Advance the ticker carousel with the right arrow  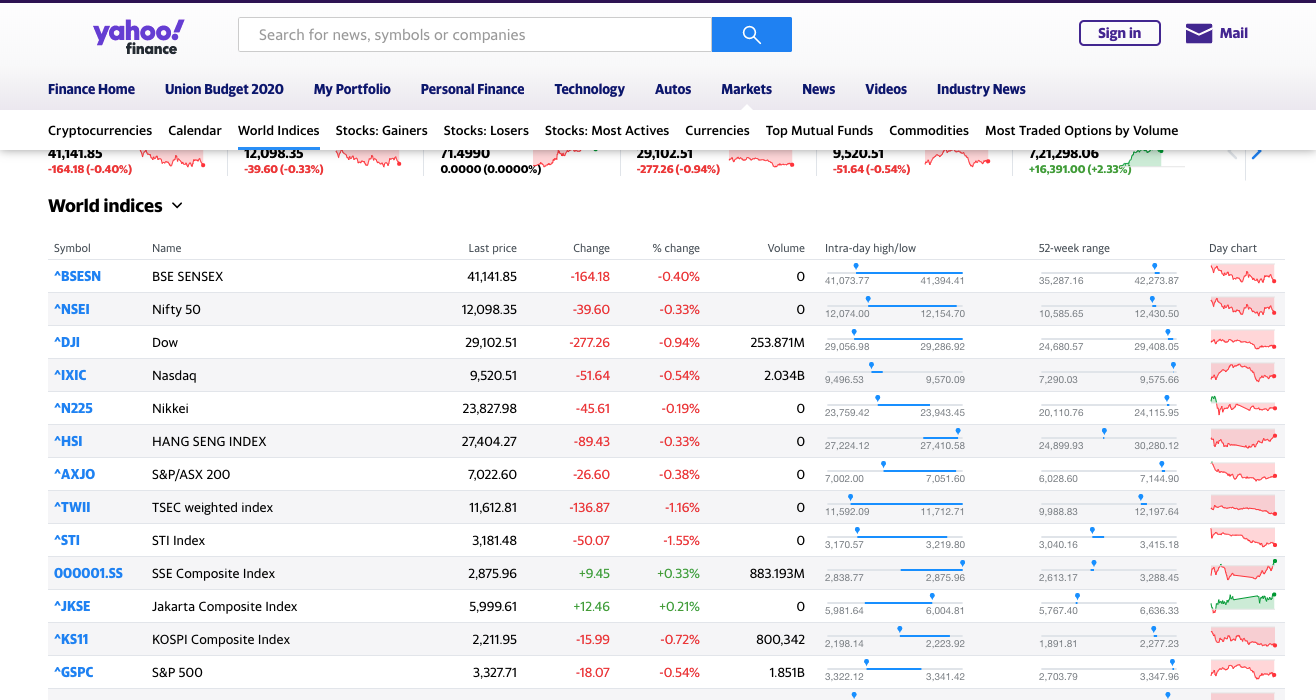(x=1258, y=152)
